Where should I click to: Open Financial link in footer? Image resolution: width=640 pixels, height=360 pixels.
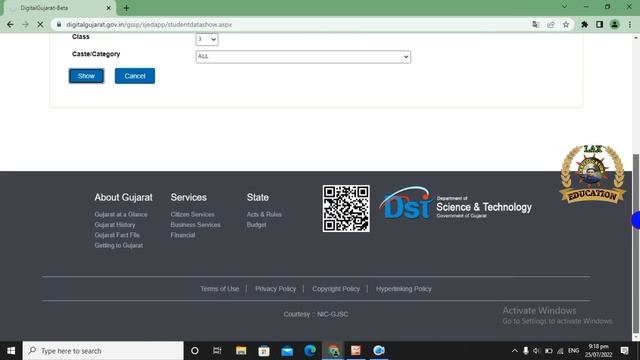coord(183,235)
